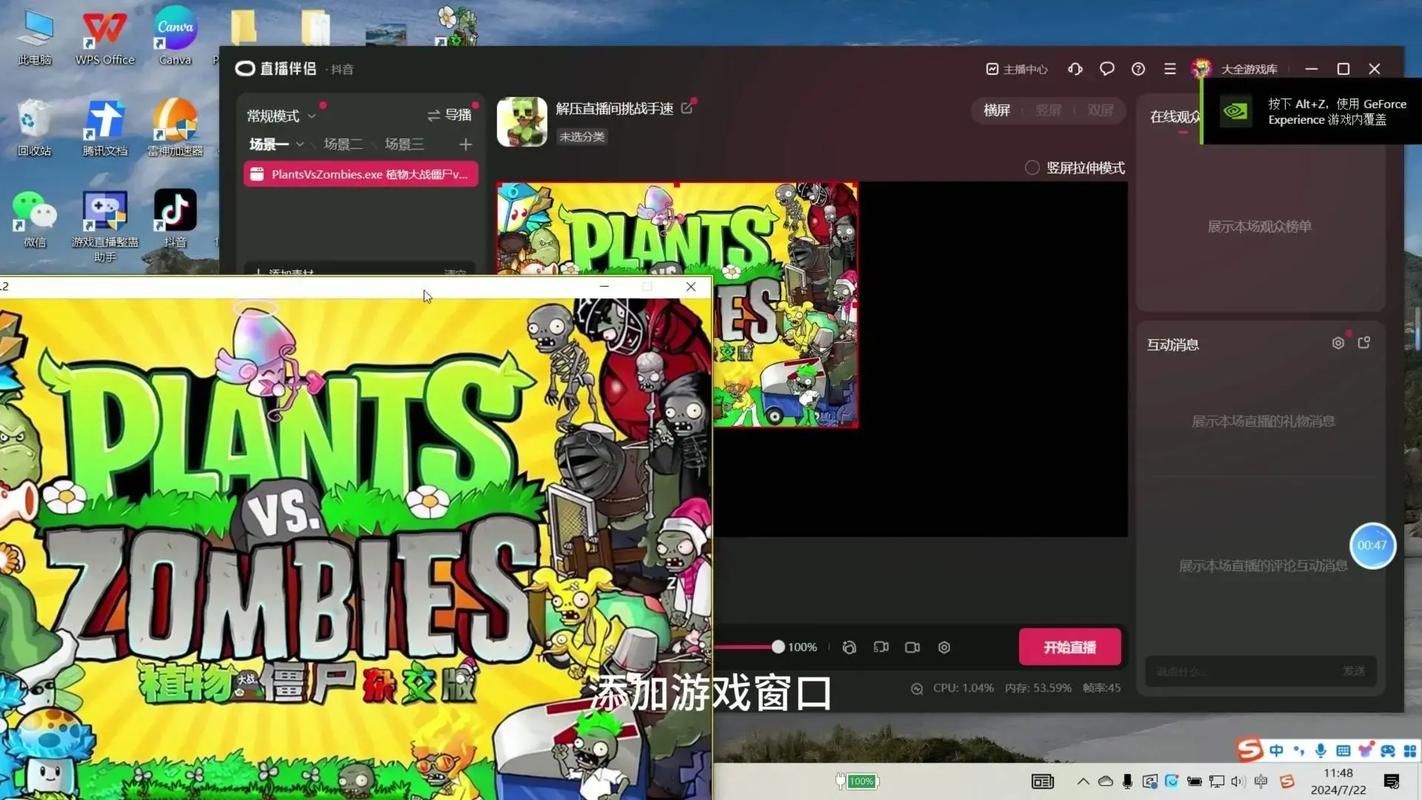Open the taskbar clock showing 11:48
The height and width of the screenshot is (800, 1422).
click(1338, 781)
